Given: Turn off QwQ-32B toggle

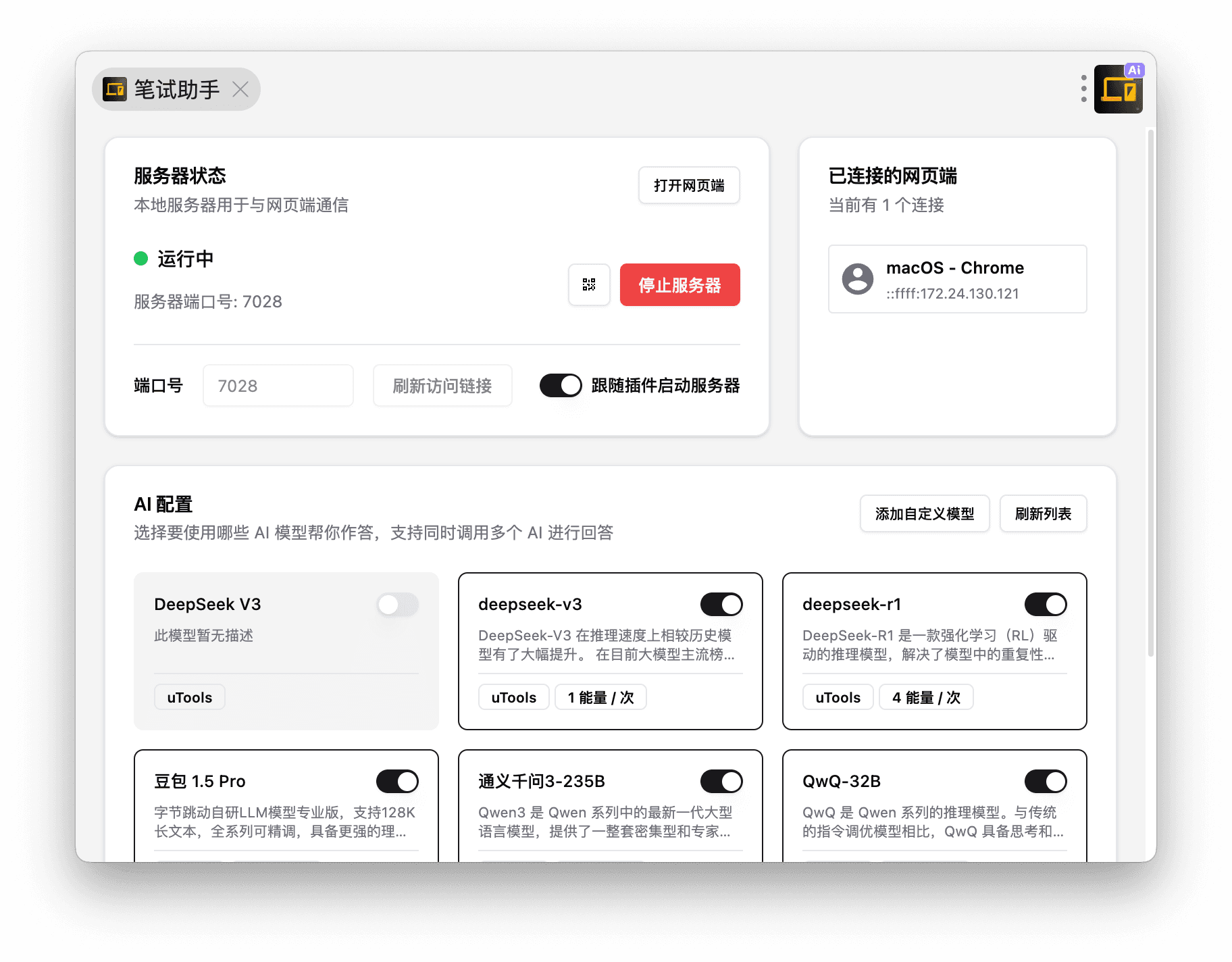Looking at the screenshot, I should (x=1046, y=782).
